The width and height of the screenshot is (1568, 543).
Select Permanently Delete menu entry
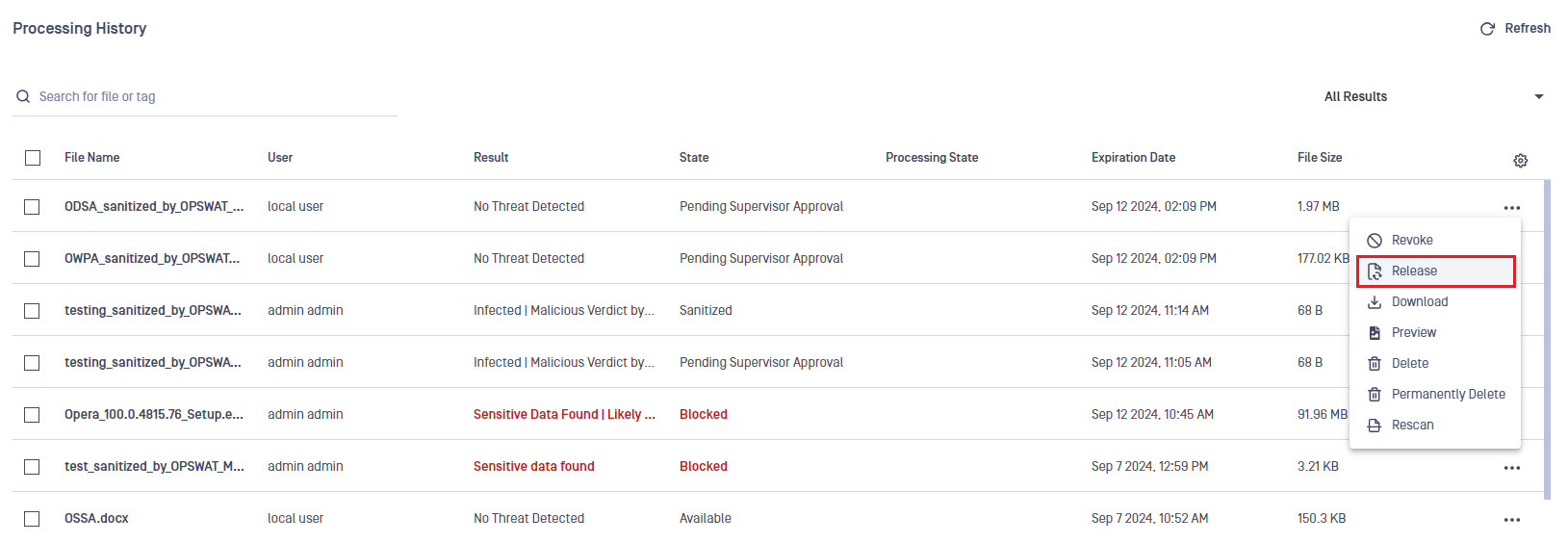click(x=1435, y=395)
